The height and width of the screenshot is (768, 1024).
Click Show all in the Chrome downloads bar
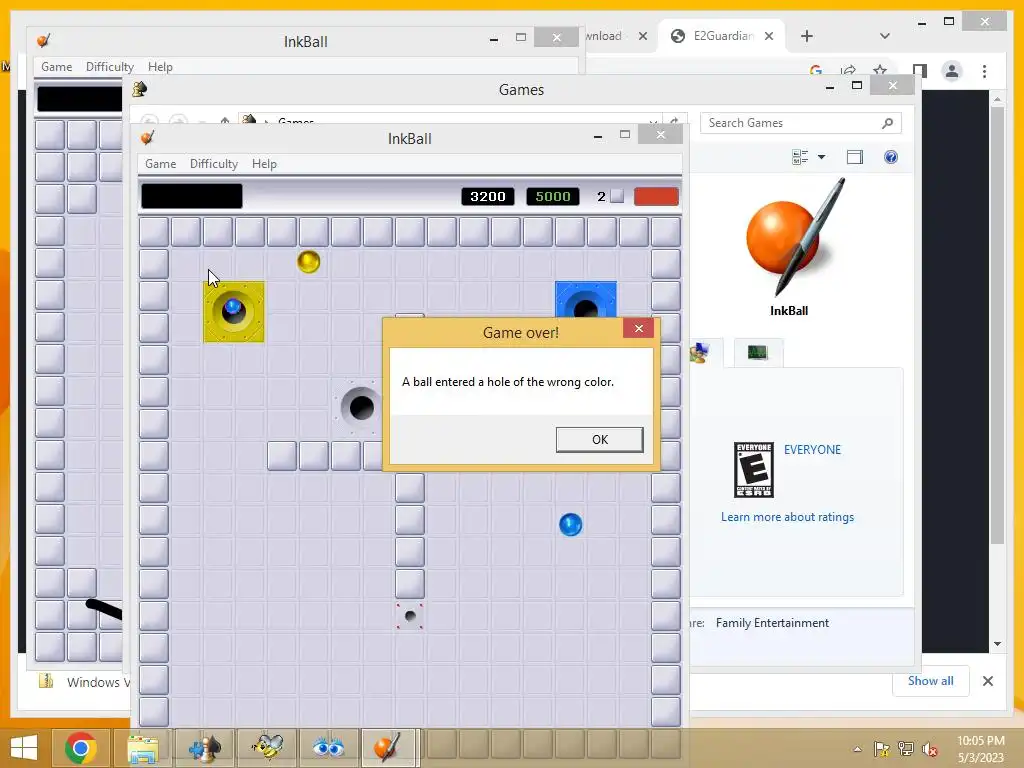click(930, 680)
